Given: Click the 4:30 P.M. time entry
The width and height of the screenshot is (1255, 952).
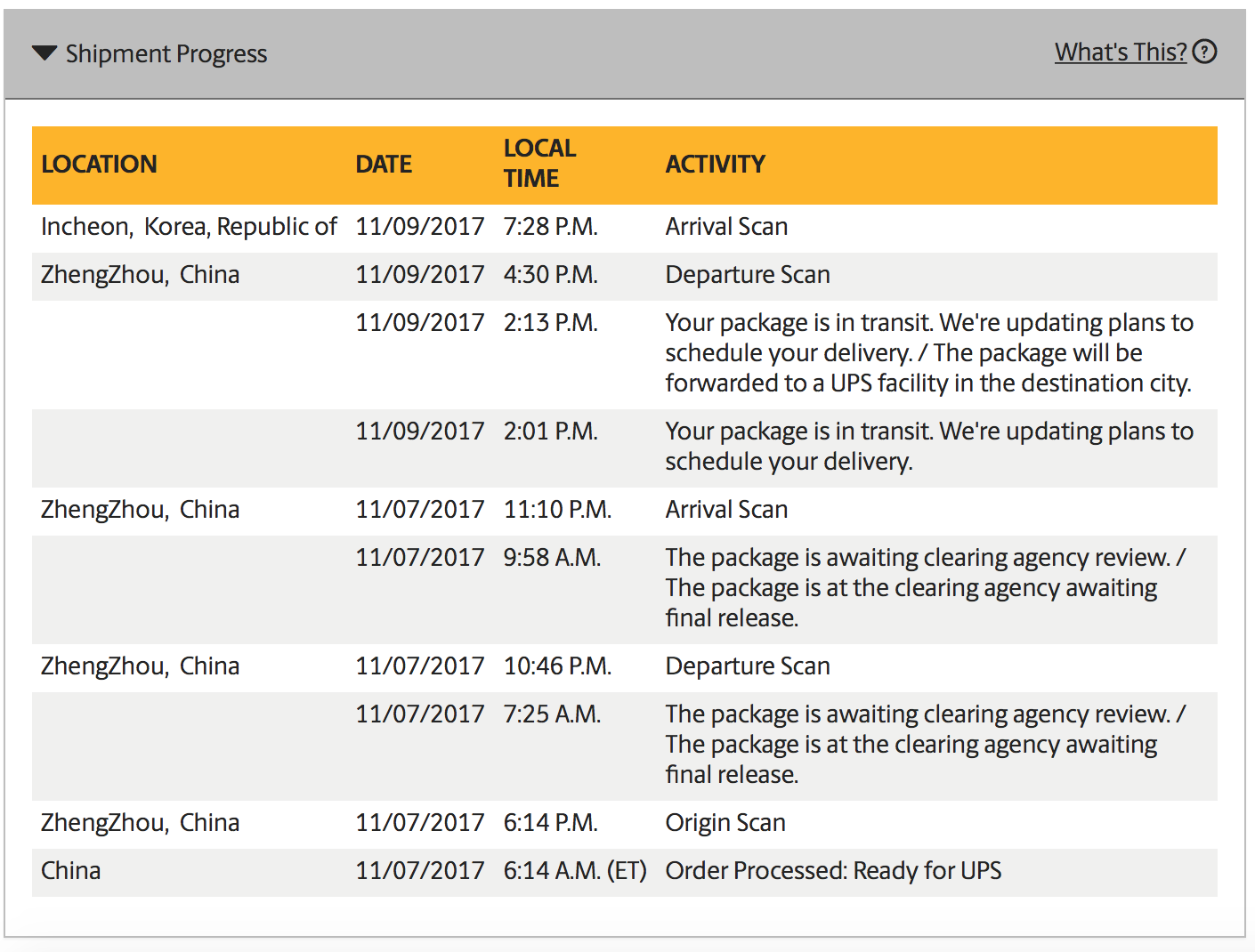Looking at the screenshot, I should tap(550, 275).
